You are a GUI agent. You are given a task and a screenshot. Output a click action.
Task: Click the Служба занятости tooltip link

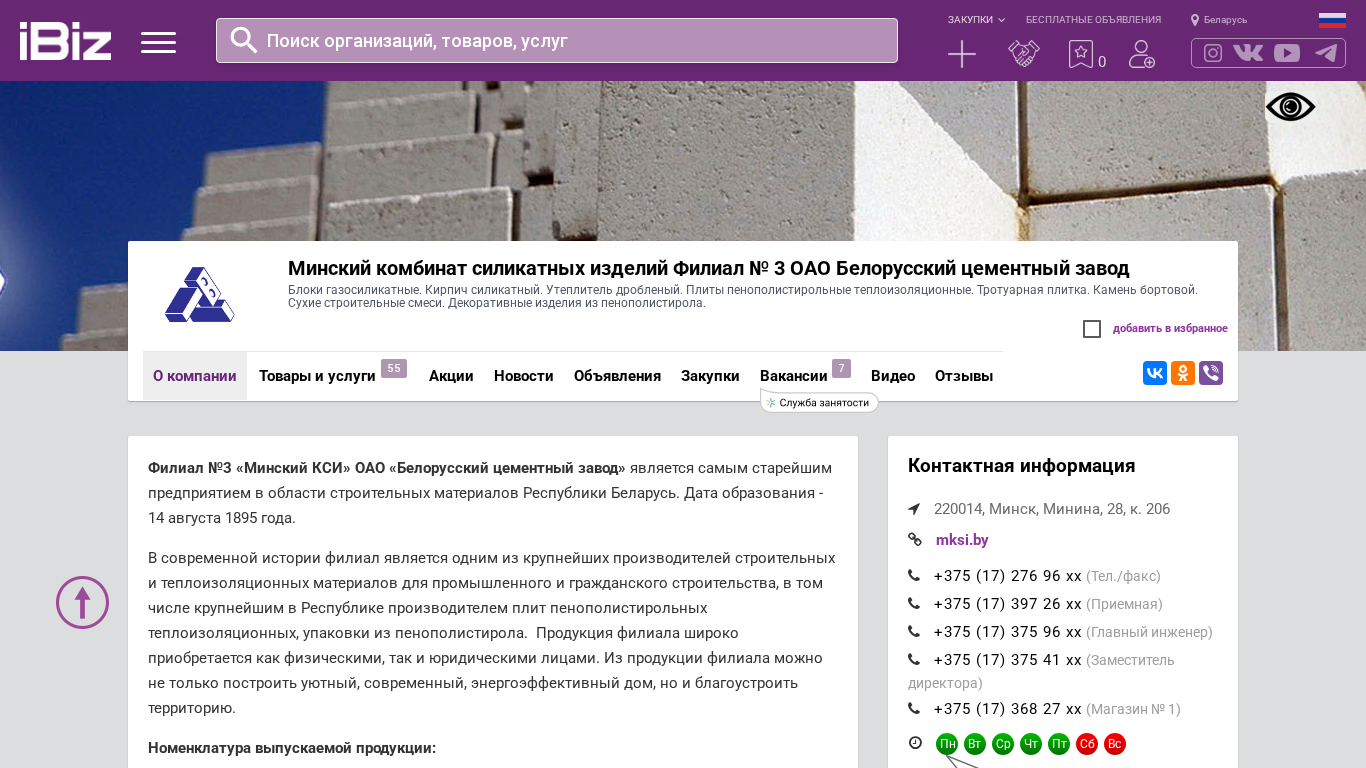[819, 403]
